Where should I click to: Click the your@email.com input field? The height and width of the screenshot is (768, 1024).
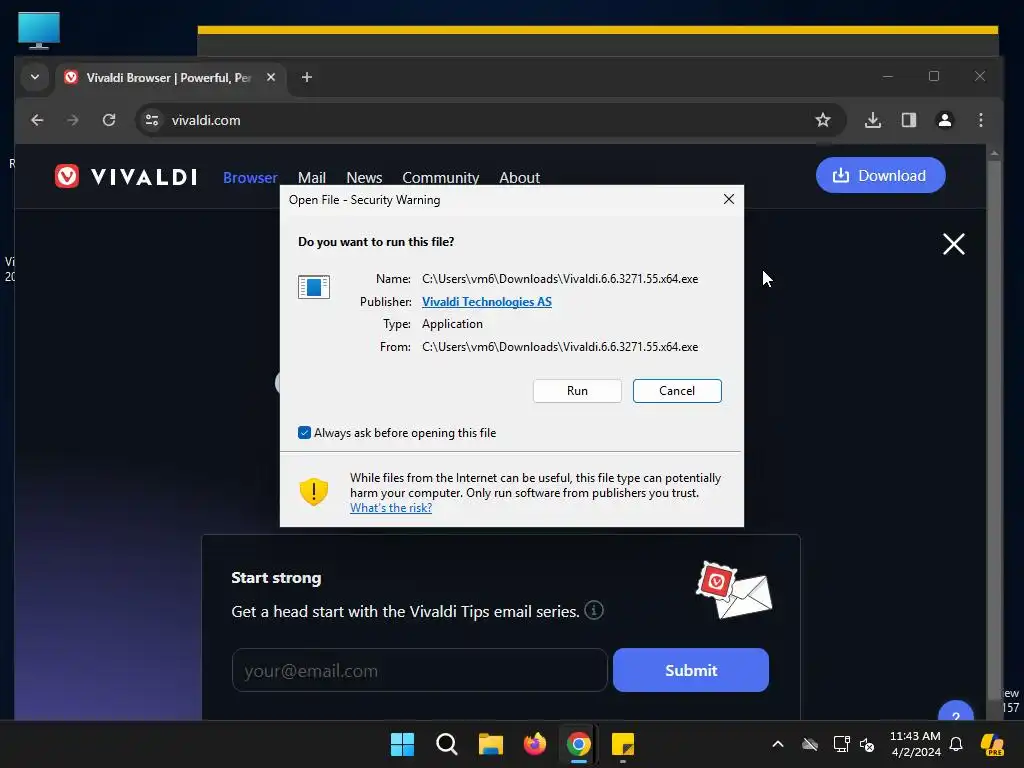coord(419,670)
